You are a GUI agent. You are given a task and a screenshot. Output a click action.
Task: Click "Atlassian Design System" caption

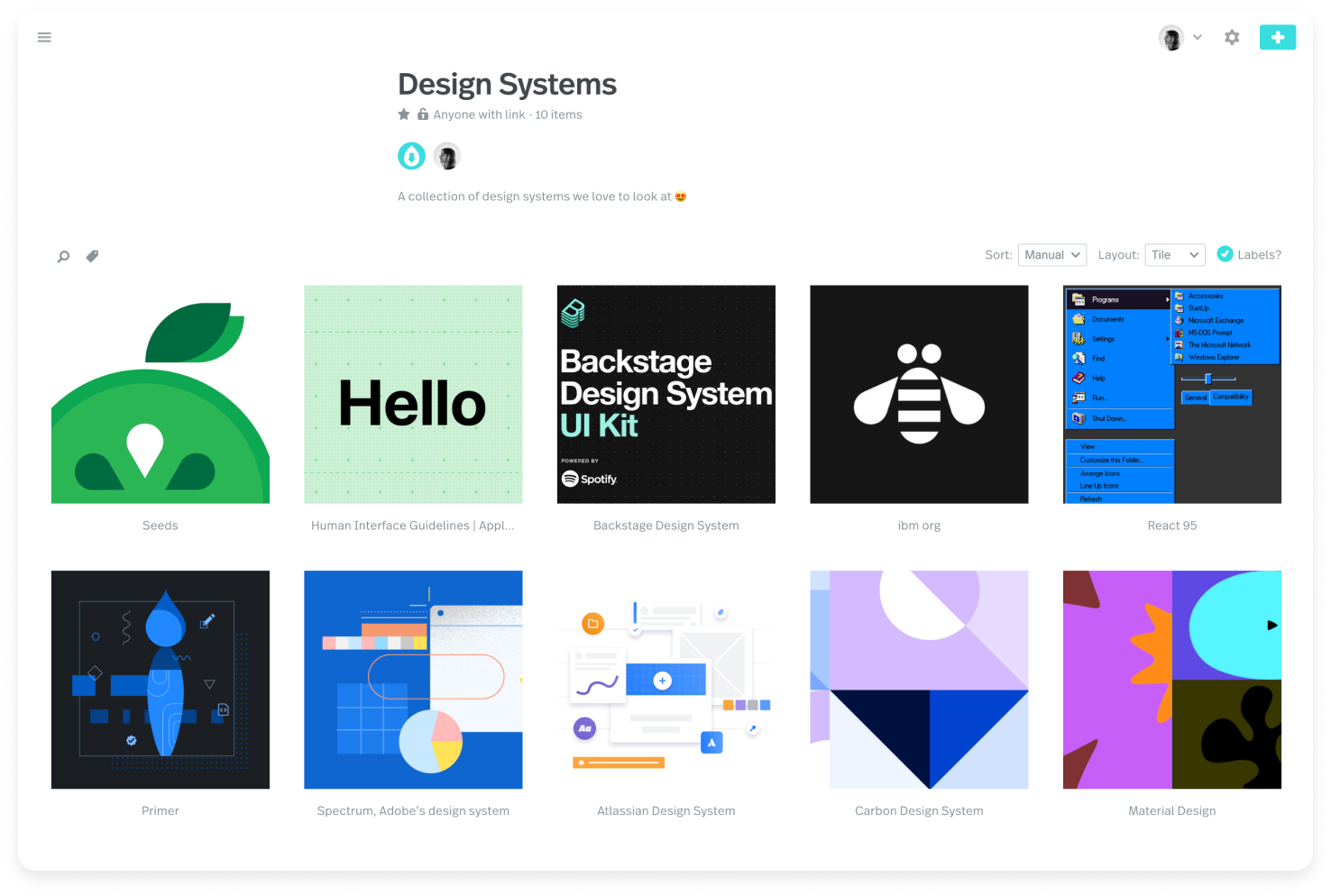point(666,810)
